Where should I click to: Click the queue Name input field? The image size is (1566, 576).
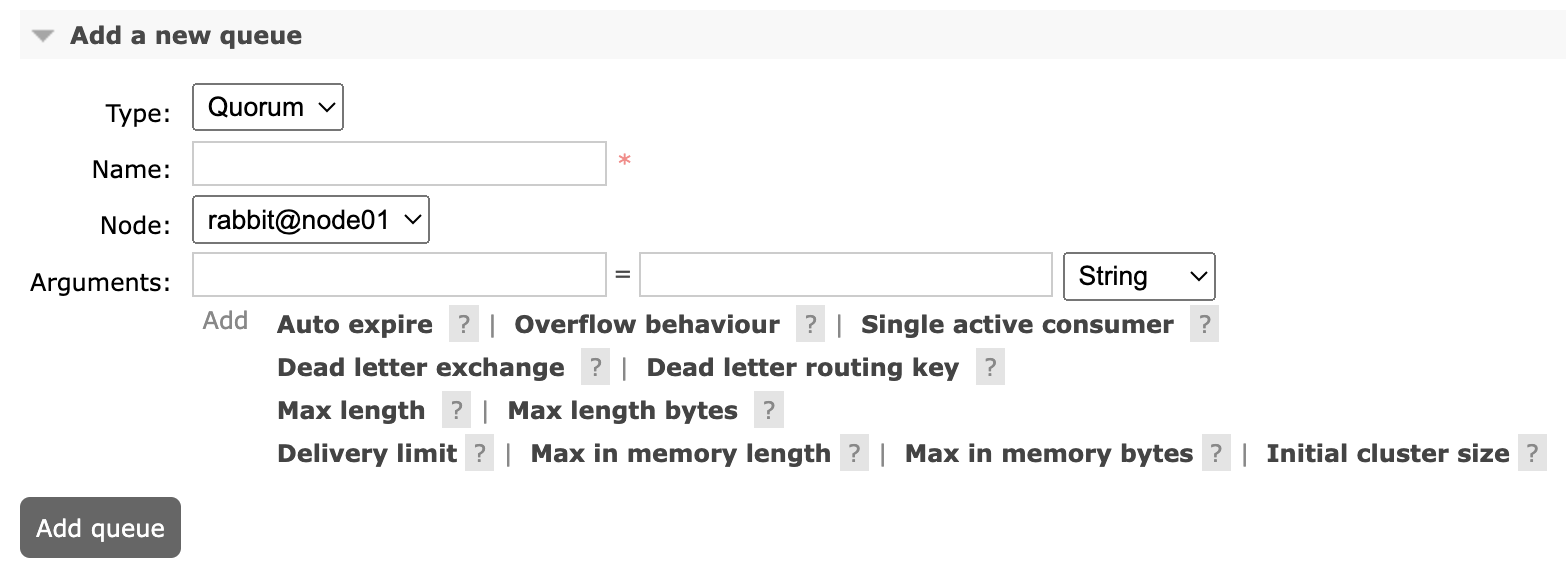click(x=399, y=164)
